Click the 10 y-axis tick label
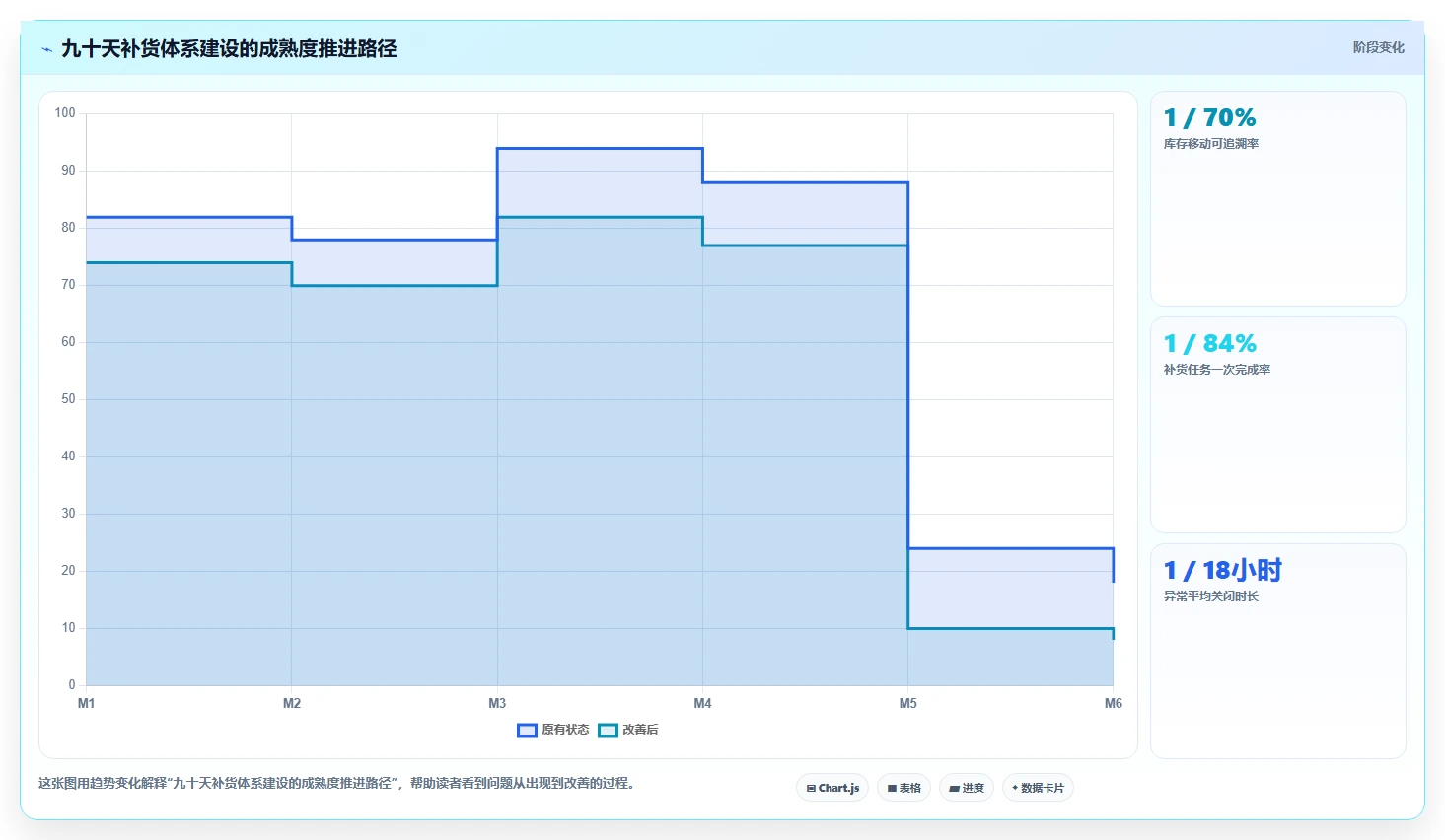 coord(68,628)
